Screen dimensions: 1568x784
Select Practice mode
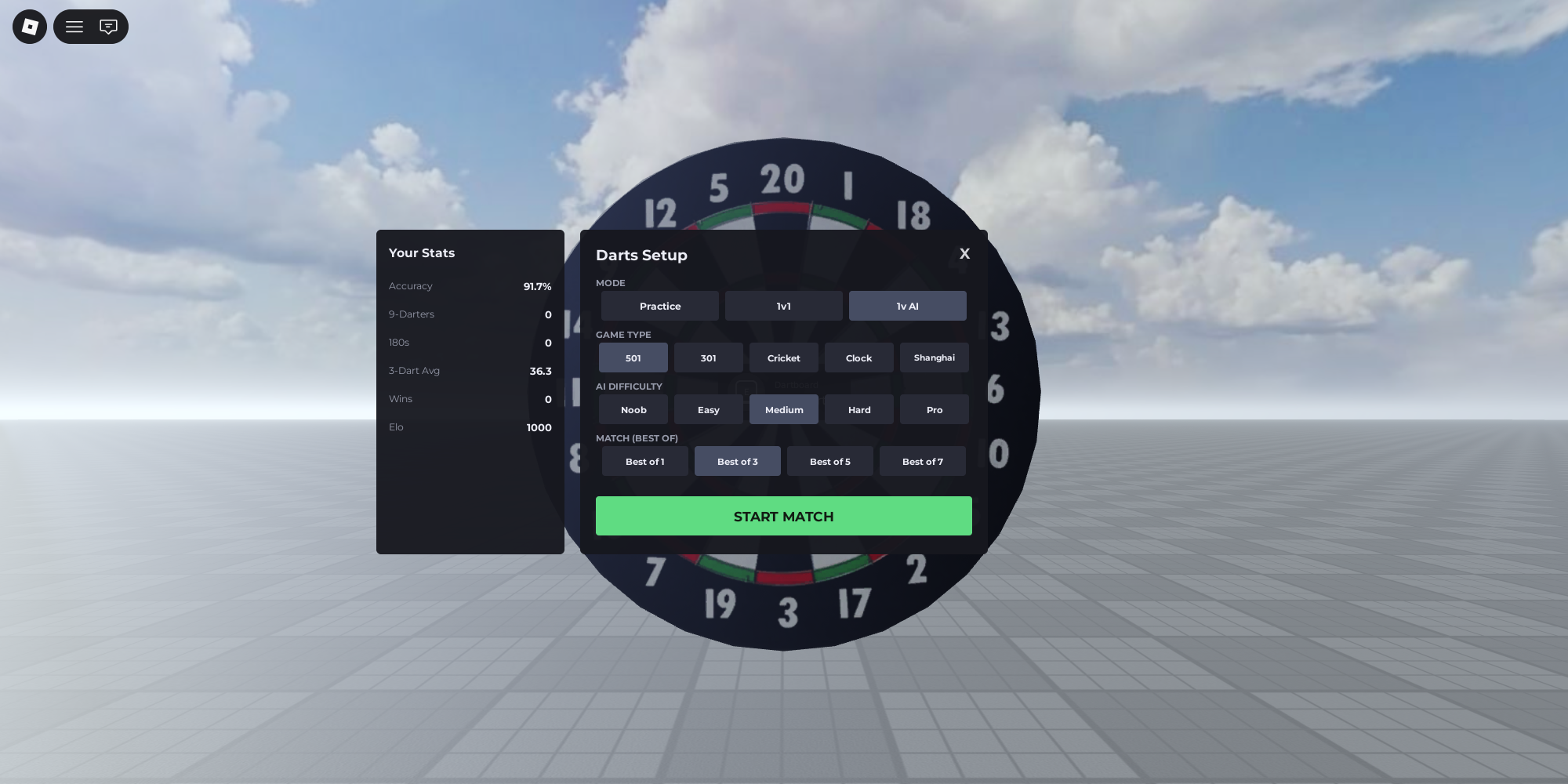pos(660,306)
